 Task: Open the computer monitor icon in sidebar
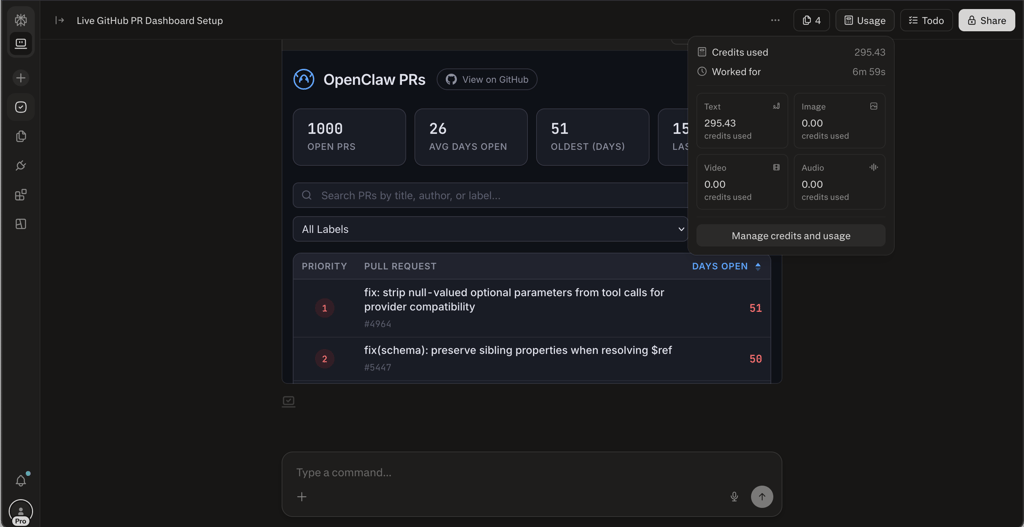coord(20,44)
